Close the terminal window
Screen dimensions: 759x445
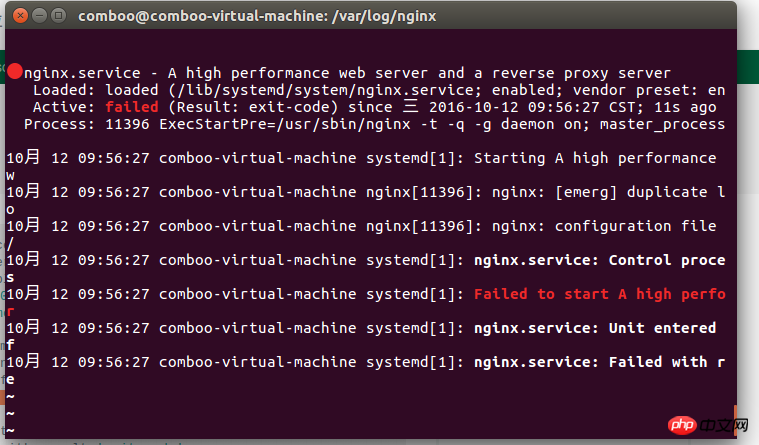(20, 16)
